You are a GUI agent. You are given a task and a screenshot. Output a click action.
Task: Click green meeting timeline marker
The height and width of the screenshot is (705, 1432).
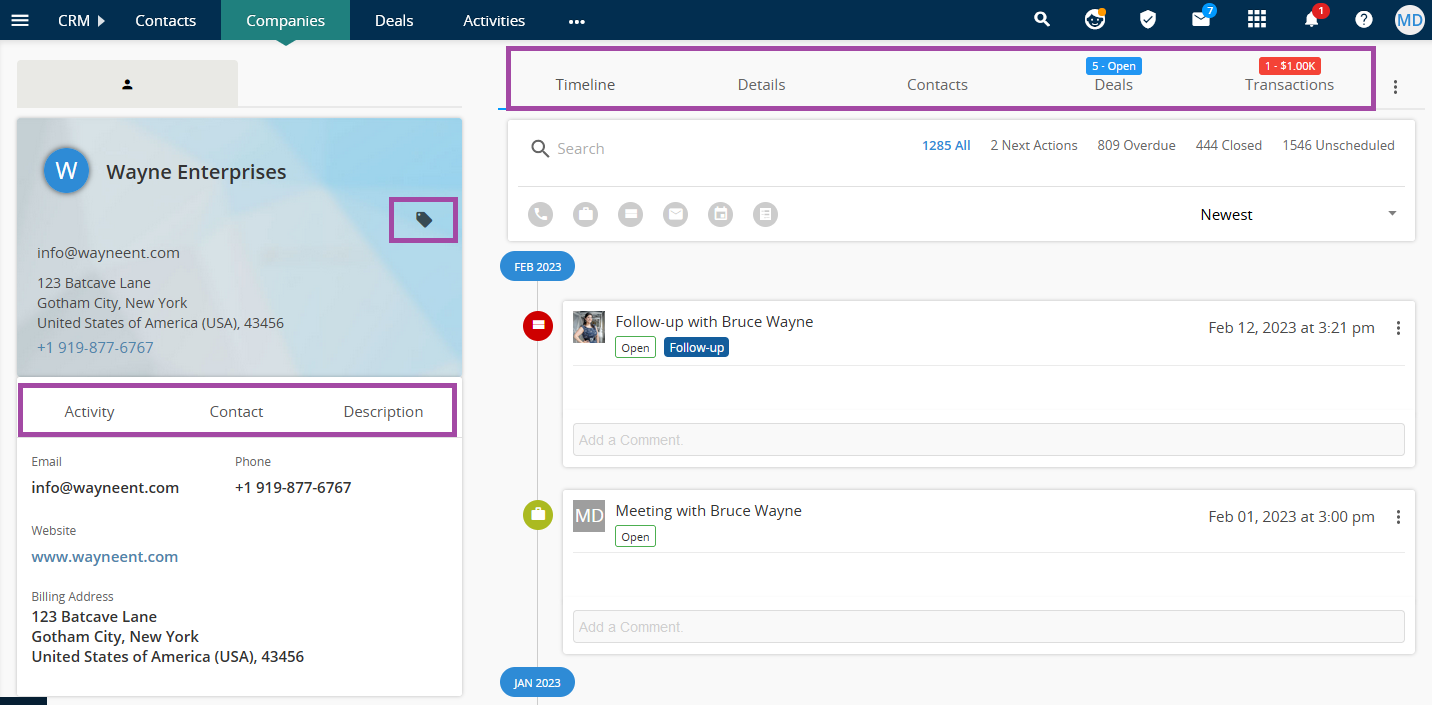(x=538, y=515)
